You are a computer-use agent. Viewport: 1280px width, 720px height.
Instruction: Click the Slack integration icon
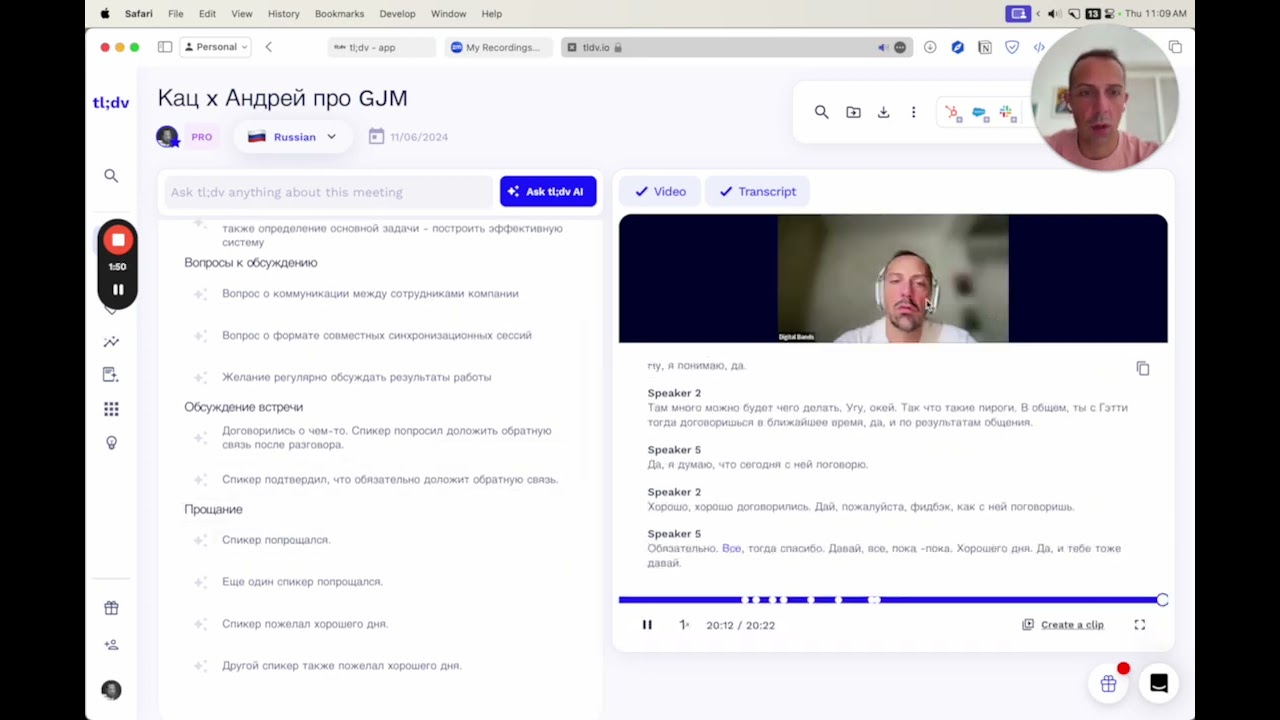1007,113
